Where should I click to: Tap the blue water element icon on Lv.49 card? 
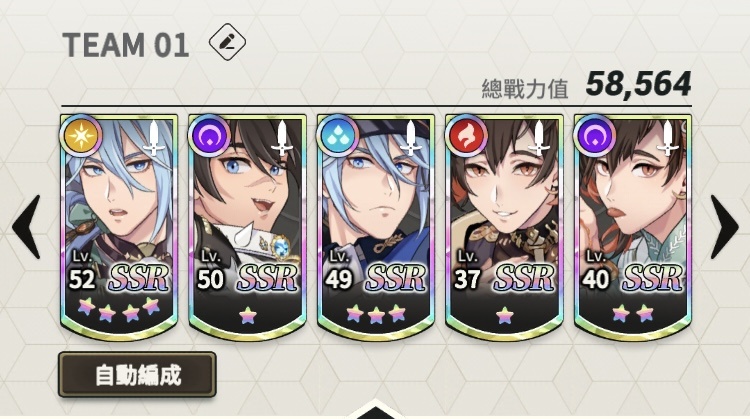coord(338,136)
